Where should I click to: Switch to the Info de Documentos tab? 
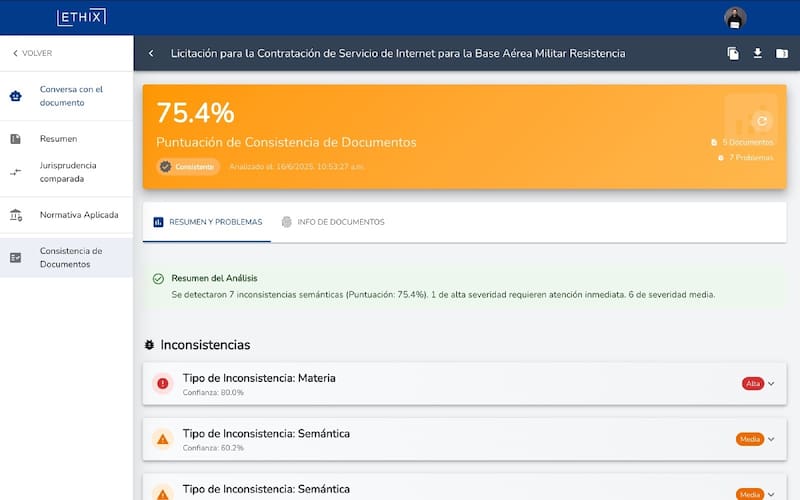coord(333,222)
